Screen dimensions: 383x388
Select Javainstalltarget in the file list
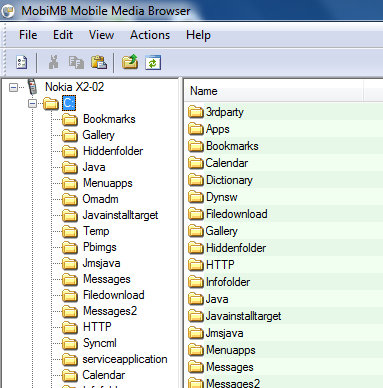(243, 316)
